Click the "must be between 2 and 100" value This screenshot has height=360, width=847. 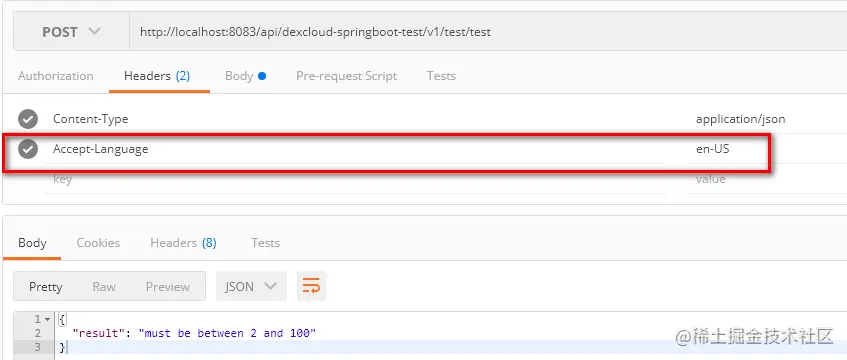227,333
